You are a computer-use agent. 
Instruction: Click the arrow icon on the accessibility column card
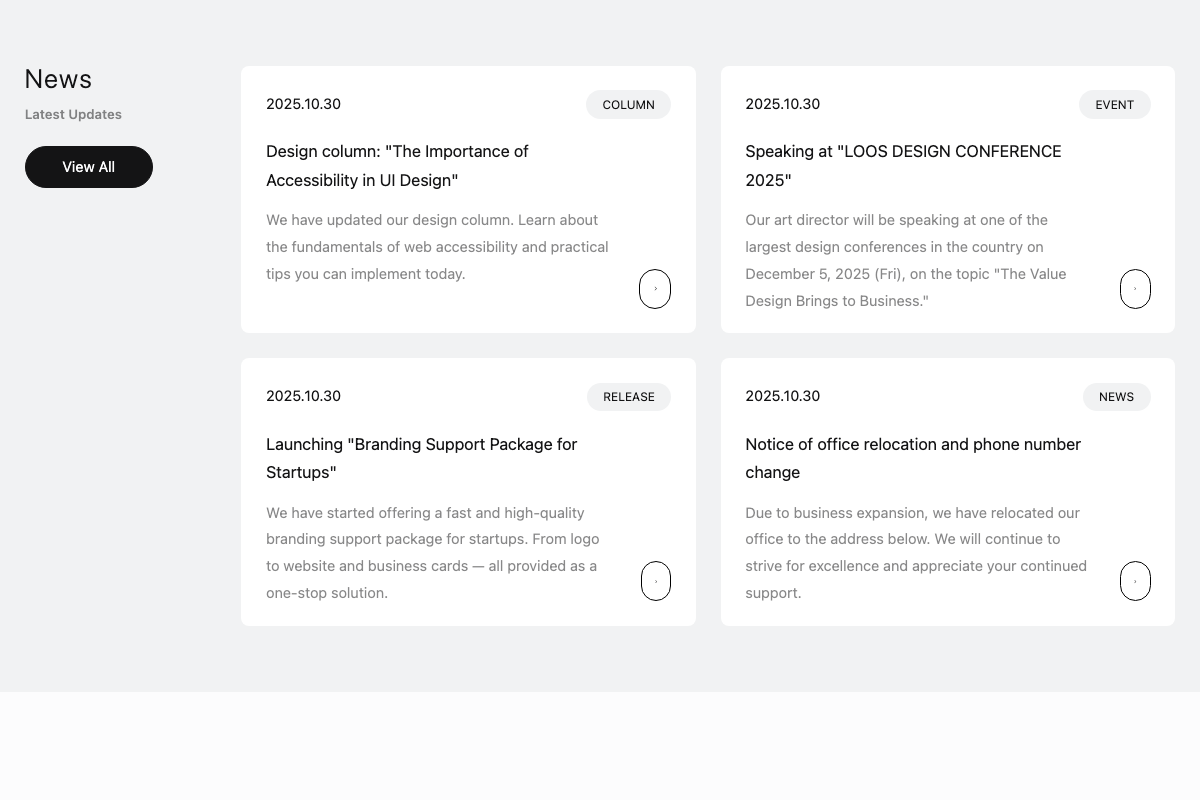tap(655, 289)
